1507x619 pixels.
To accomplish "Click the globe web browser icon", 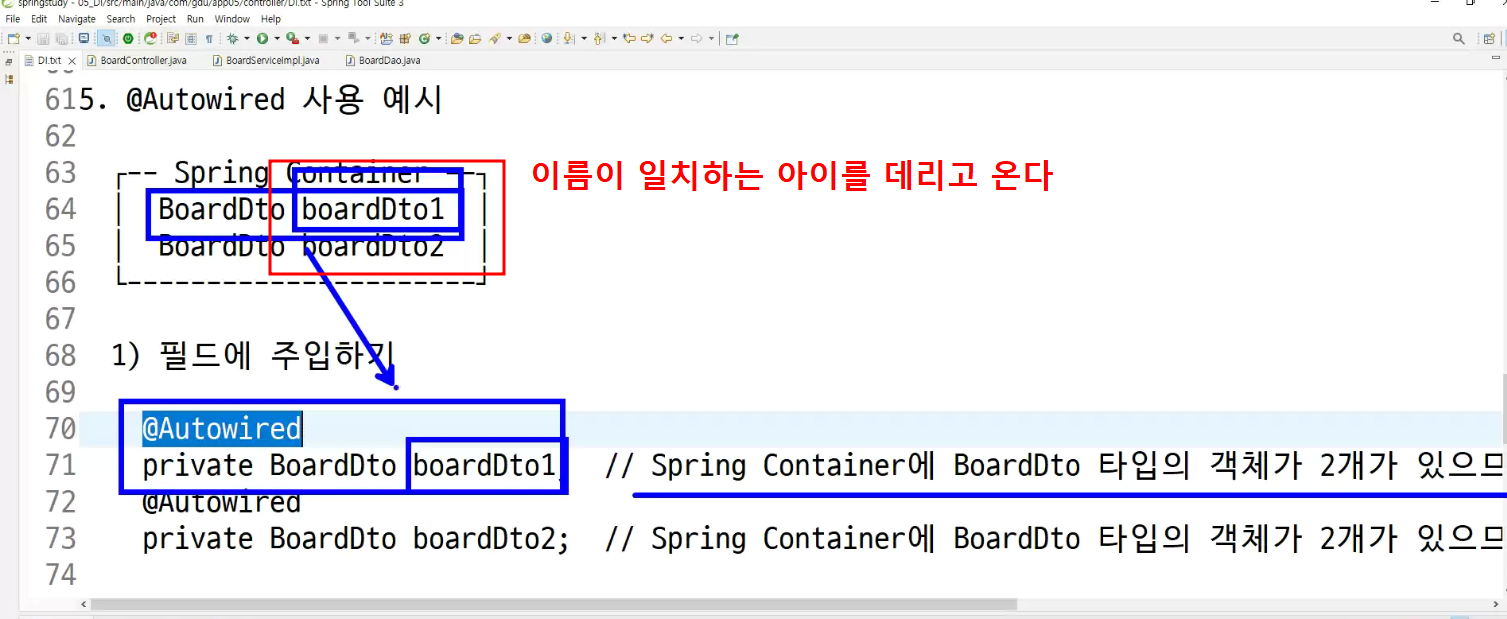I will (546, 39).
